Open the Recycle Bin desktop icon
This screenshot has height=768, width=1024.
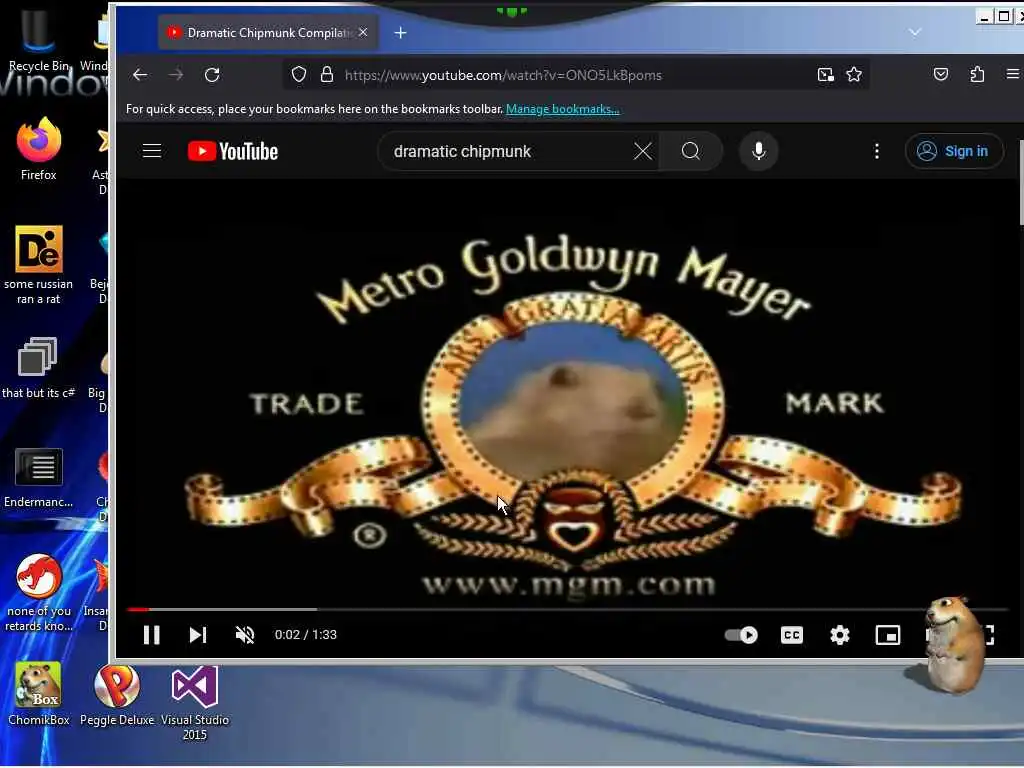(x=38, y=40)
